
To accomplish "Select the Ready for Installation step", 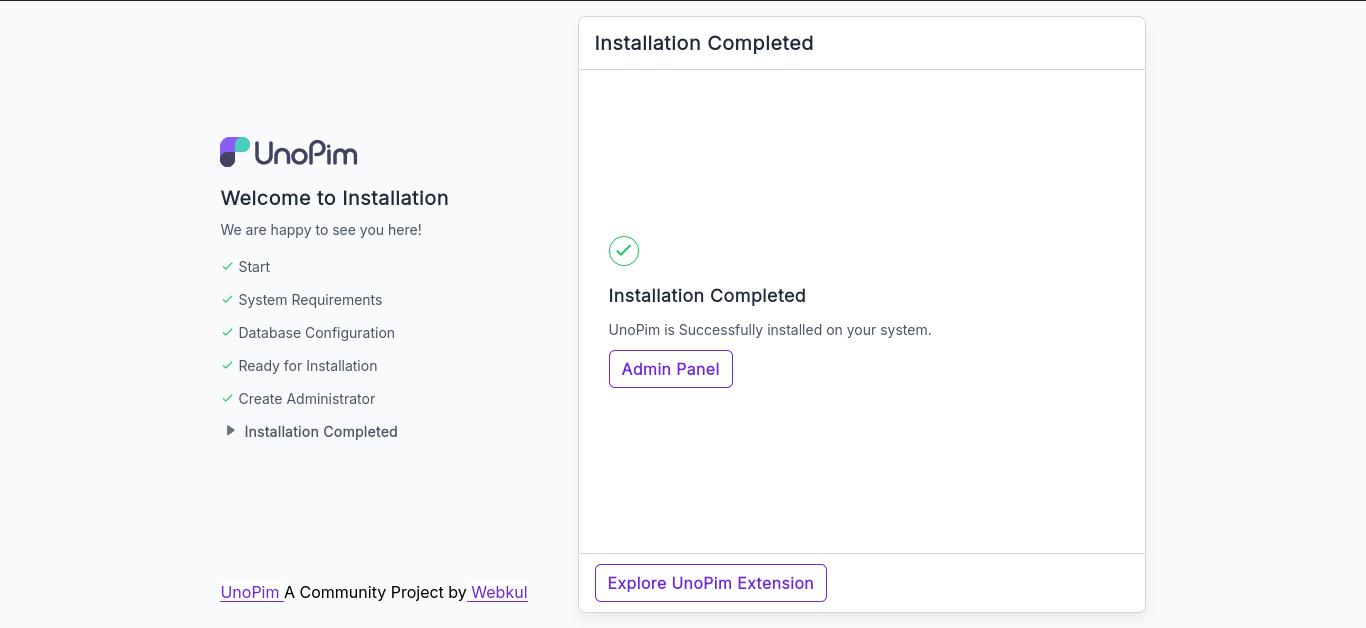I will pos(308,366).
